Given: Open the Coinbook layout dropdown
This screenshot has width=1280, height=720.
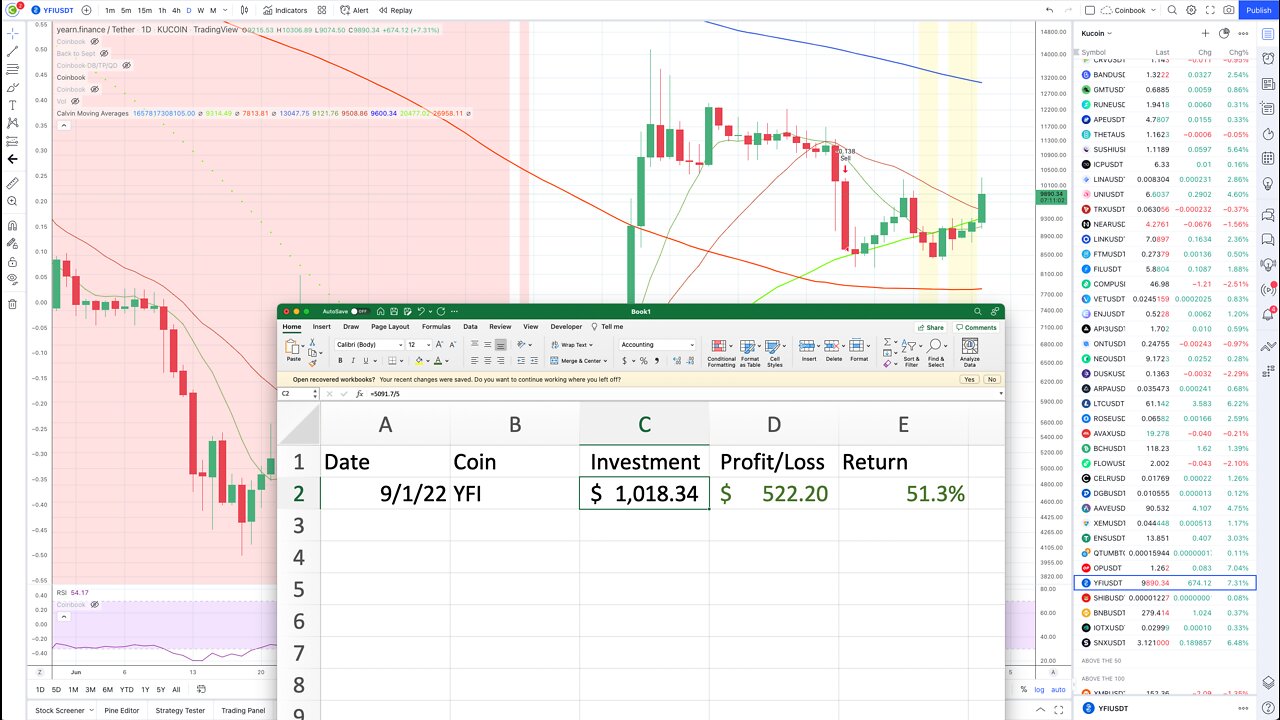Looking at the screenshot, I should click(1129, 10).
